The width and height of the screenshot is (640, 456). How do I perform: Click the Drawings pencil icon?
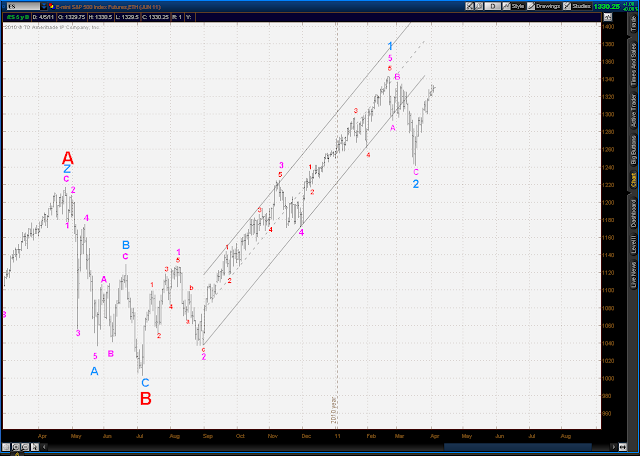click(x=531, y=7)
